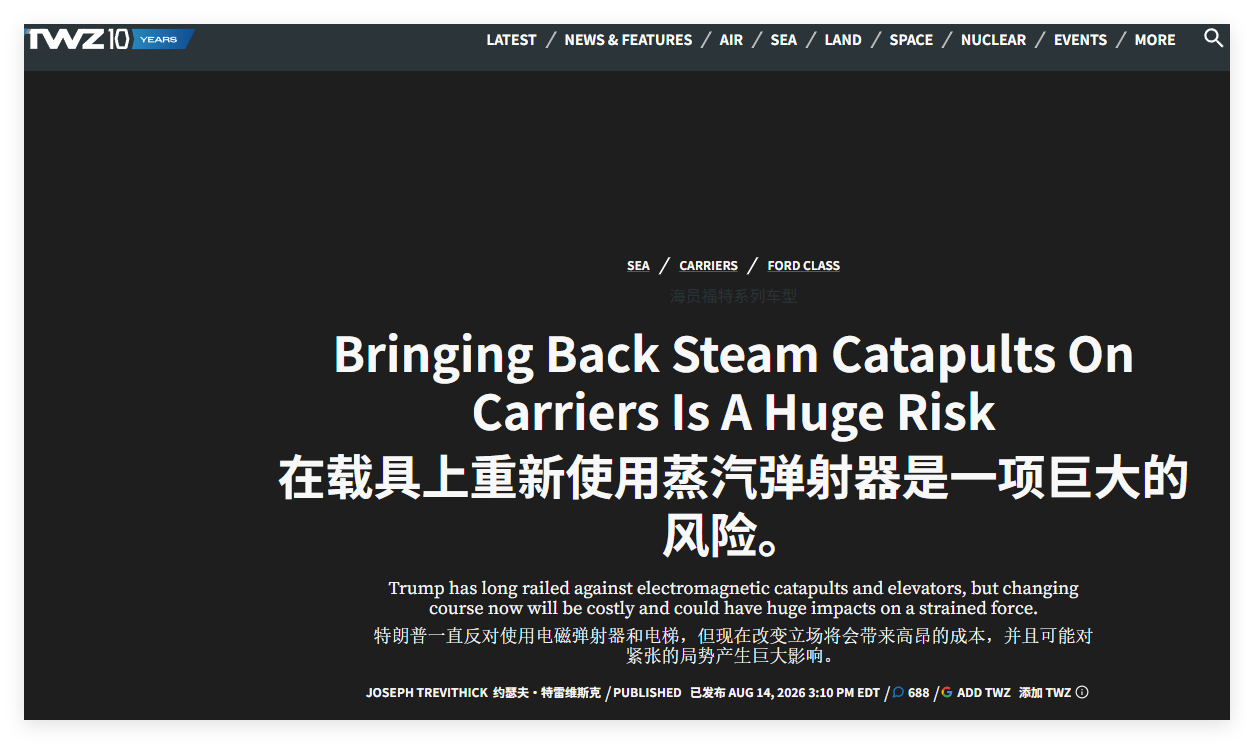Click the Chinese headline 在载具上重新使用蒸汽弹射器
Image resolution: width=1254 pixels, height=744 pixels.
click(733, 508)
